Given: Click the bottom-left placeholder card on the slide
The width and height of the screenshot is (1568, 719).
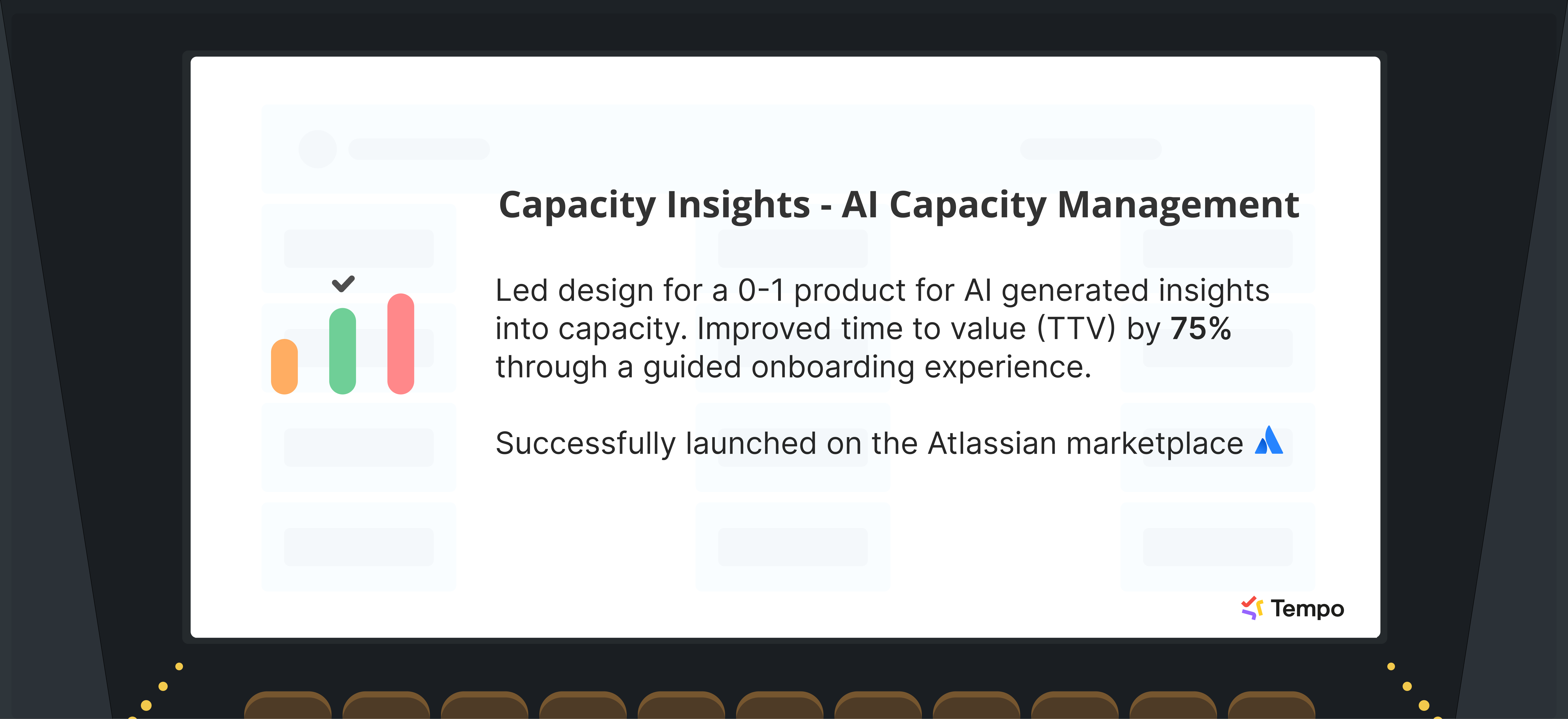Looking at the screenshot, I should click(x=359, y=546).
